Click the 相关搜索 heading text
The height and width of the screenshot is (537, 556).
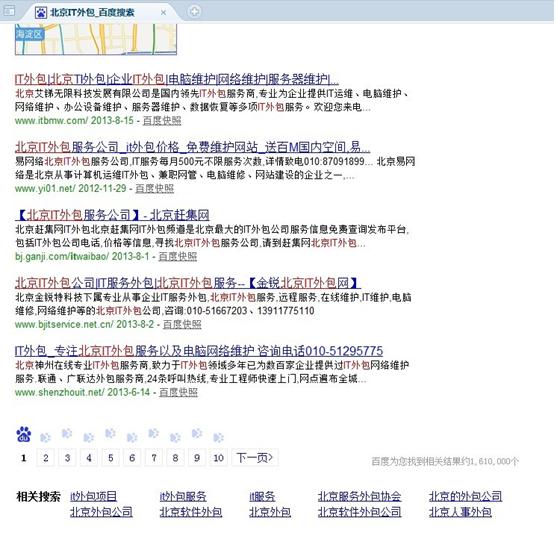[38, 496]
